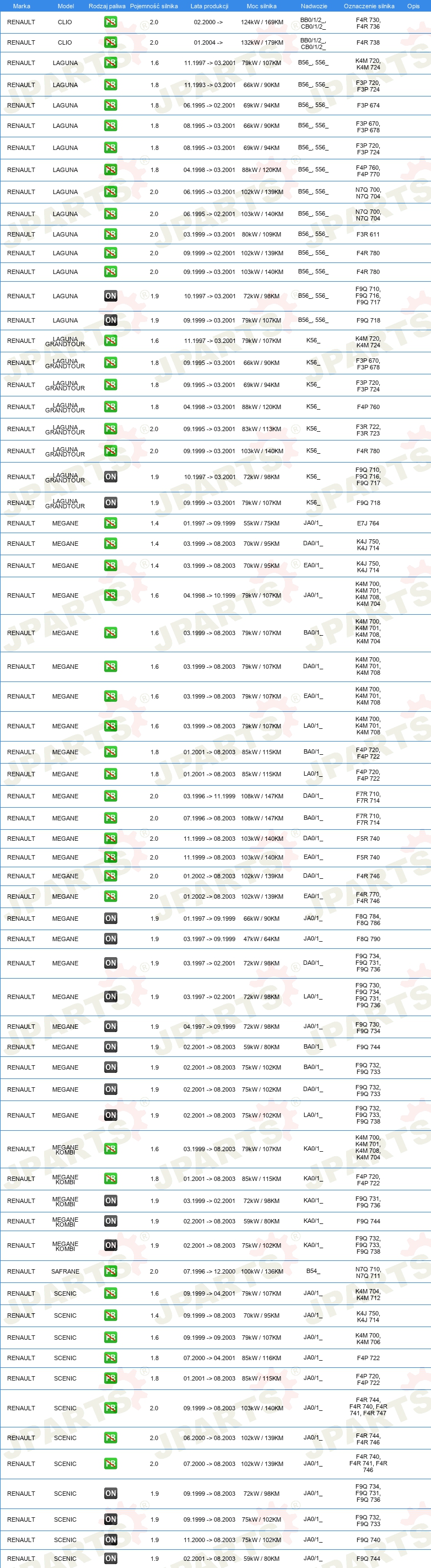Viewport: 431px width, 1568px height.
Task: Select the petrol icon for MEGANE E7J 764
Action: [110, 523]
